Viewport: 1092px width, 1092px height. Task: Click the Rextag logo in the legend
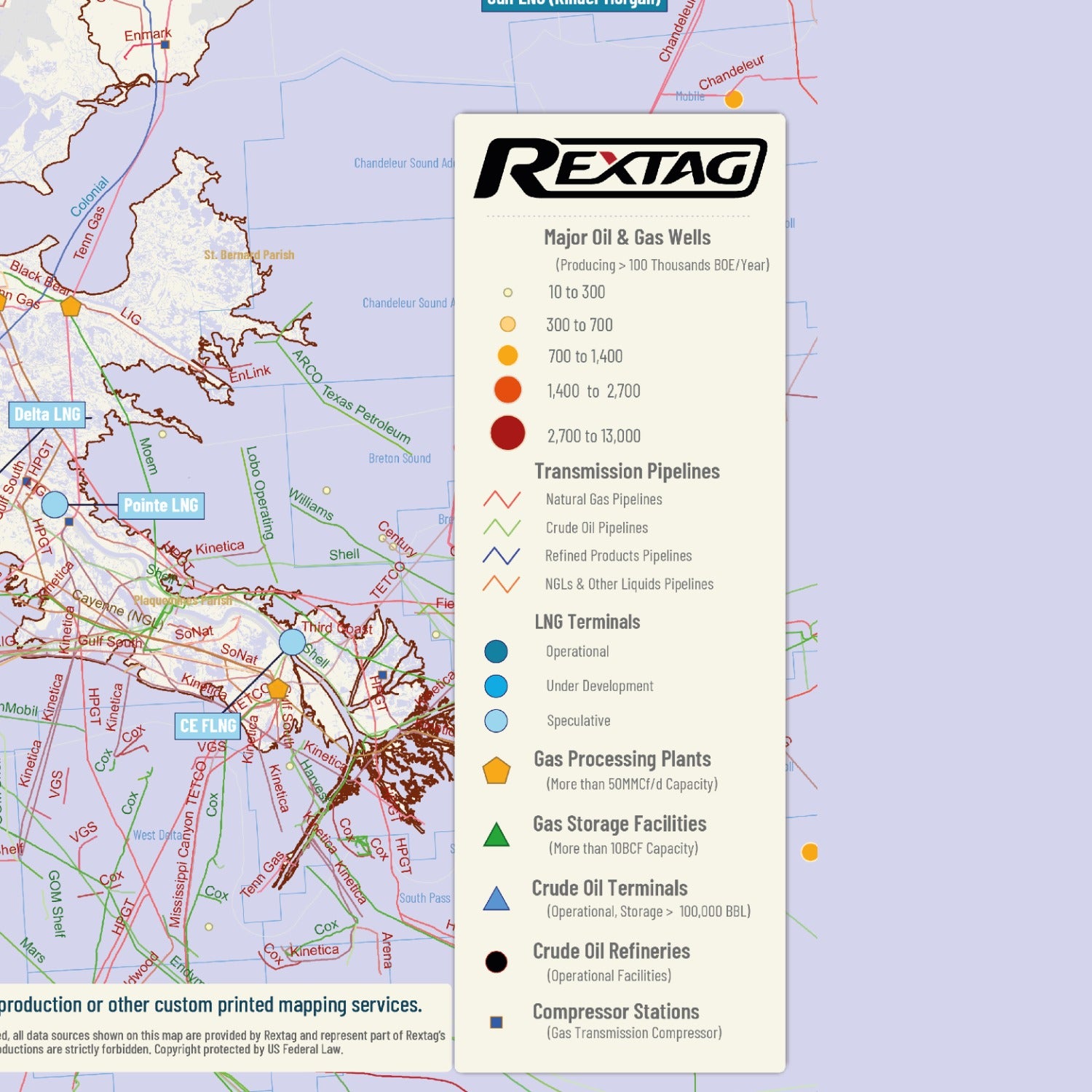point(620,167)
